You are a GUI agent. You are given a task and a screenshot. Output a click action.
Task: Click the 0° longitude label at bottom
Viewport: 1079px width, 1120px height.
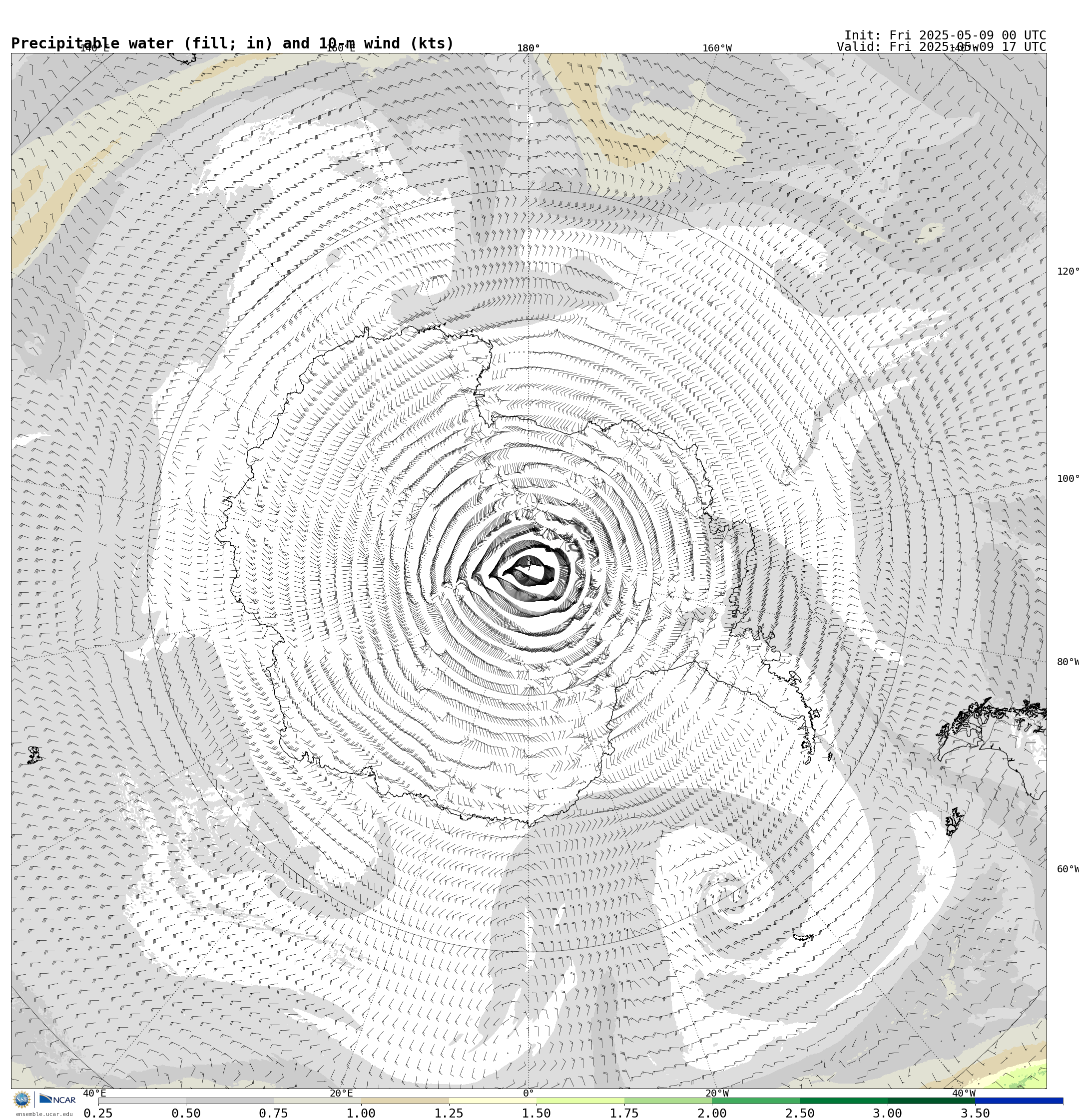pyautogui.click(x=529, y=1093)
